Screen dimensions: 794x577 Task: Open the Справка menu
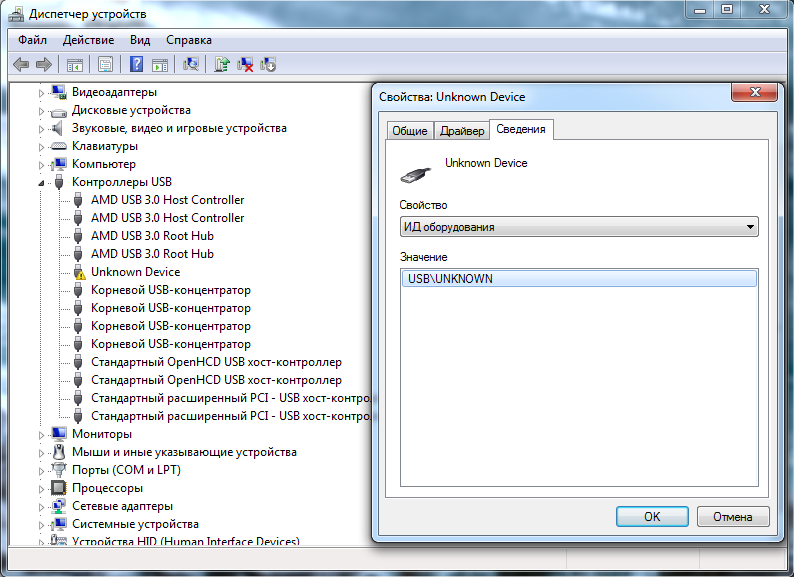pos(189,40)
